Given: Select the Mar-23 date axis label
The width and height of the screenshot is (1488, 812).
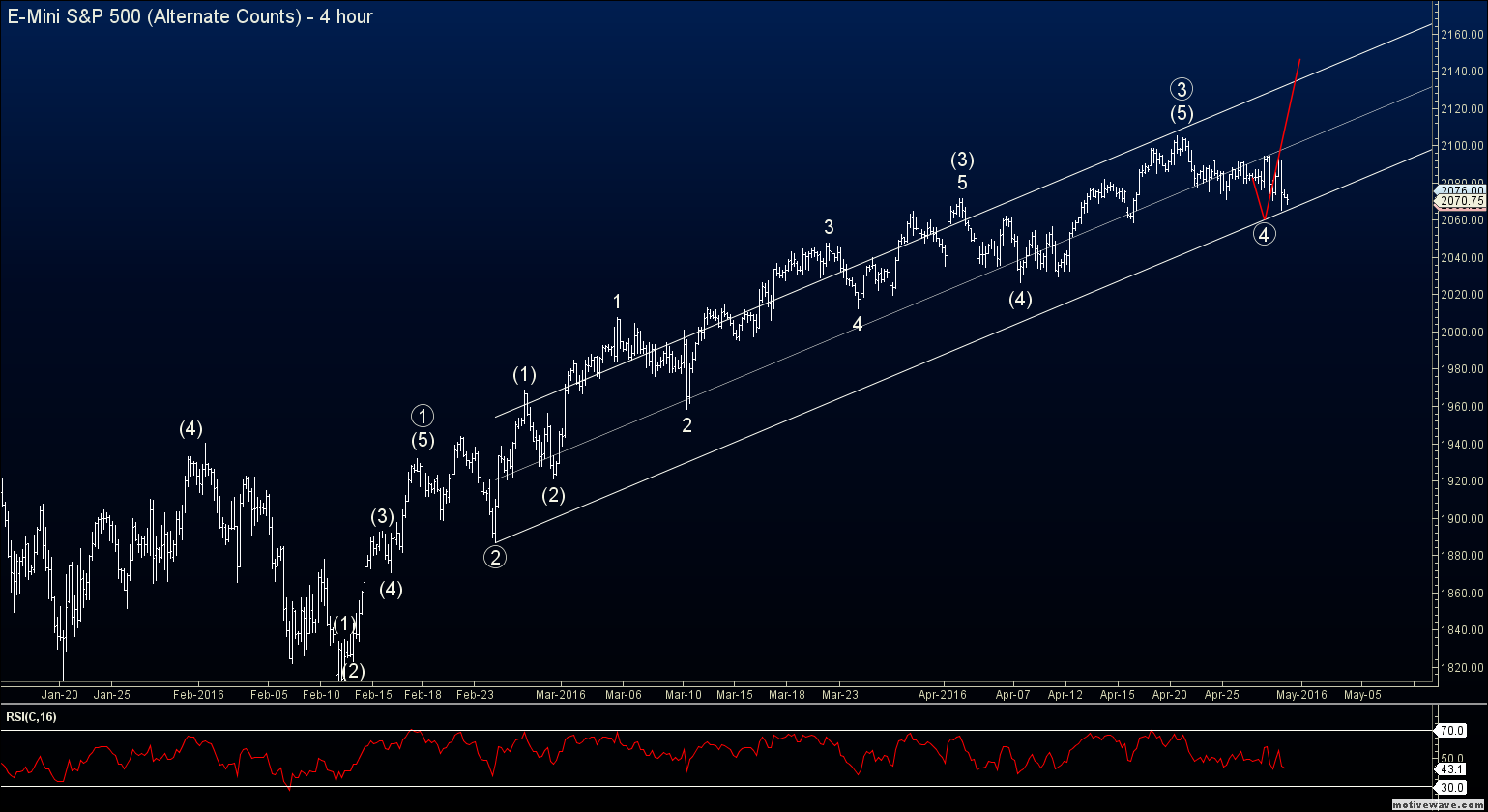Looking at the screenshot, I should (x=840, y=694).
